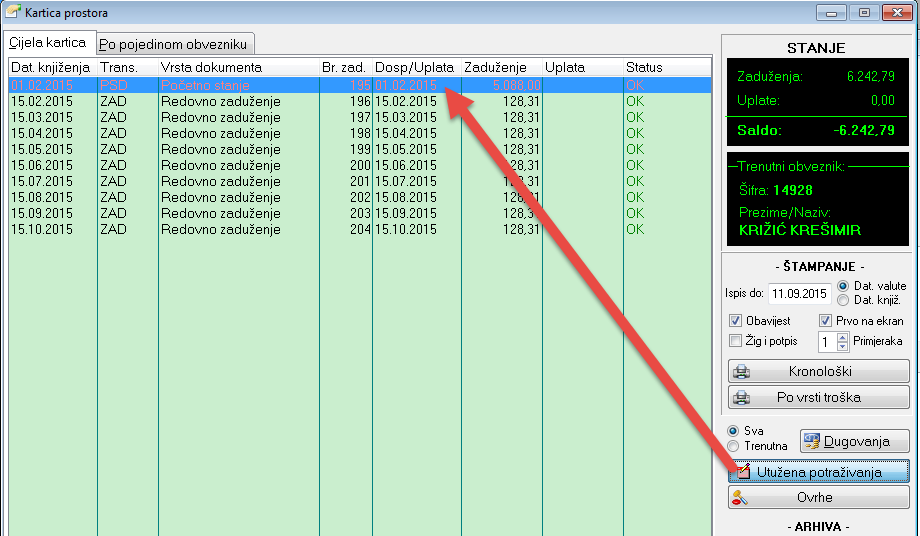Select the row with Br. zad. 197
920x536 pixels.
[360, 117]
